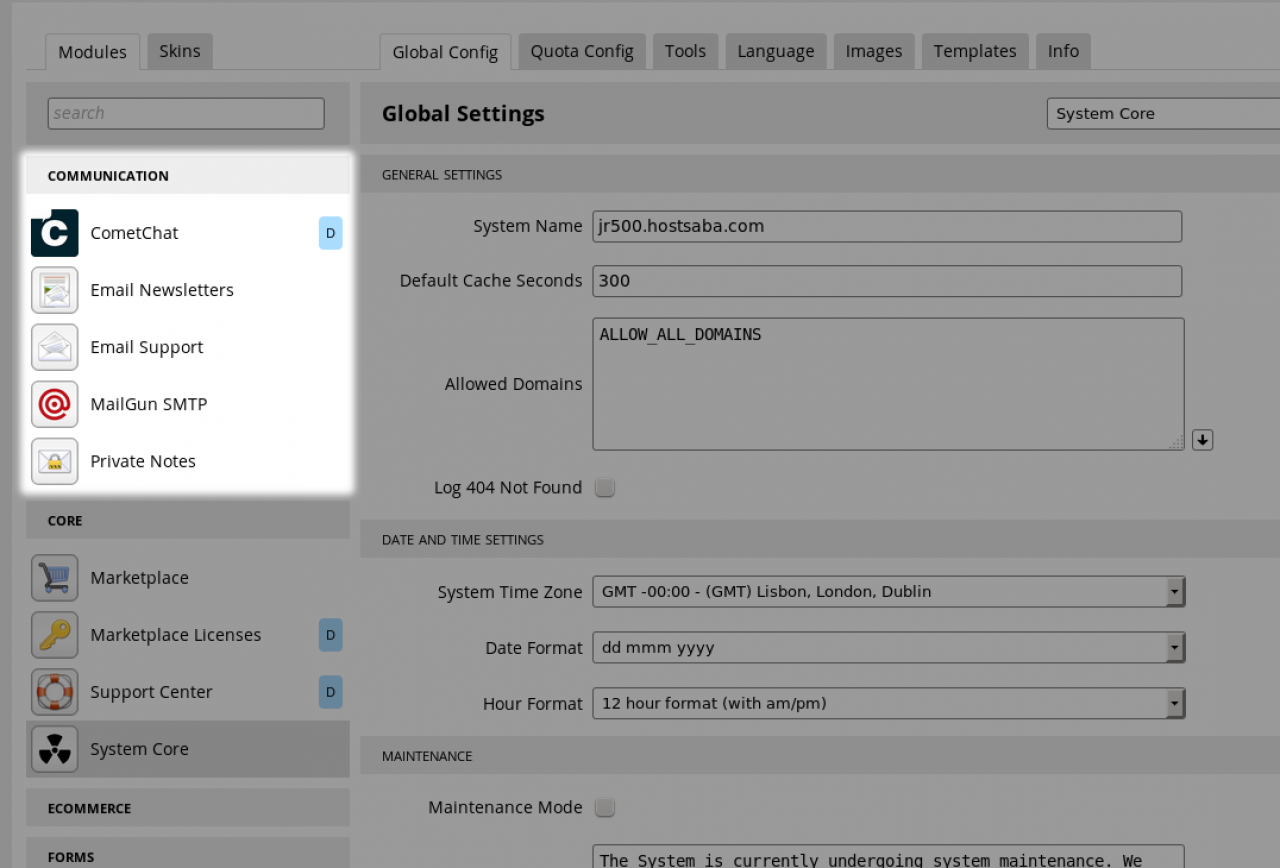Click the module search field
Viewport: 1280px width, 868px height.
pyautogui.click(x=186, y=113)
